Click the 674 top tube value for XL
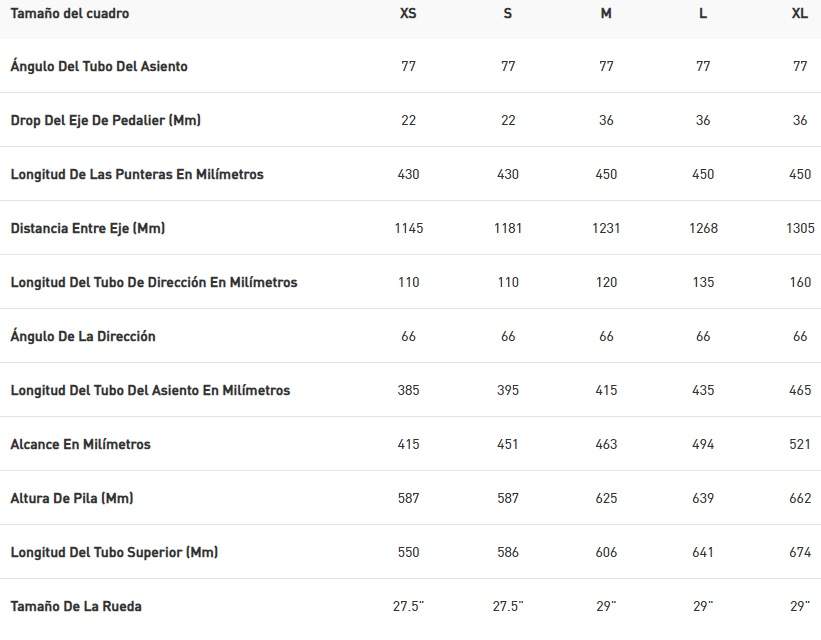821x640 pixels. pos(799,552)
